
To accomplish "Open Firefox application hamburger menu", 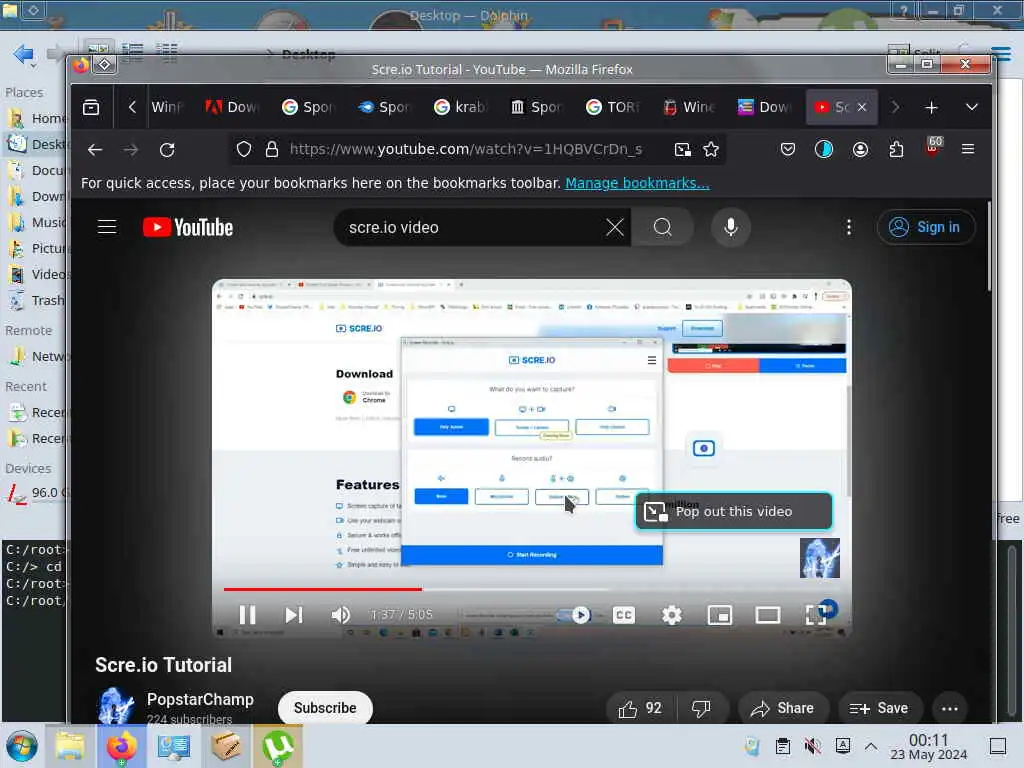I will 968,150.
